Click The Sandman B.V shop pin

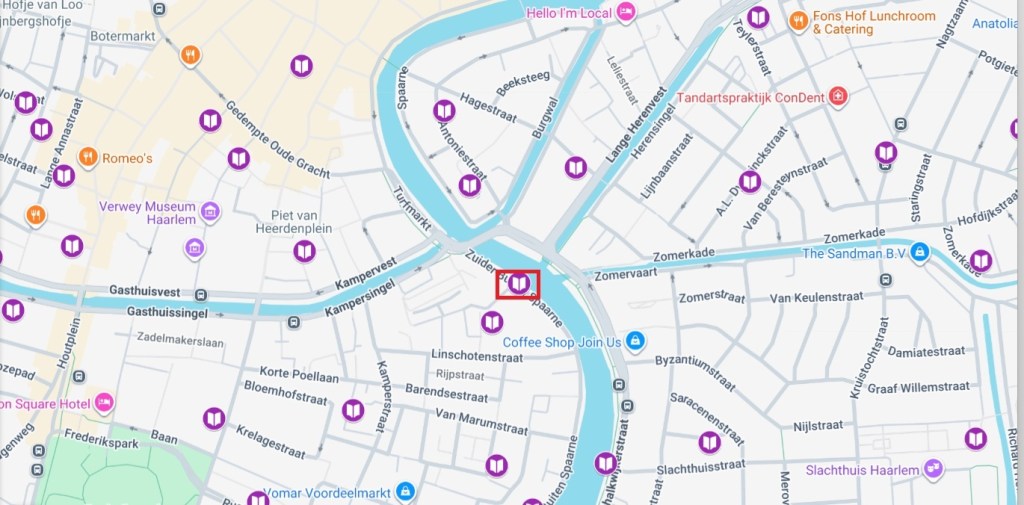[x=920, y=252]
